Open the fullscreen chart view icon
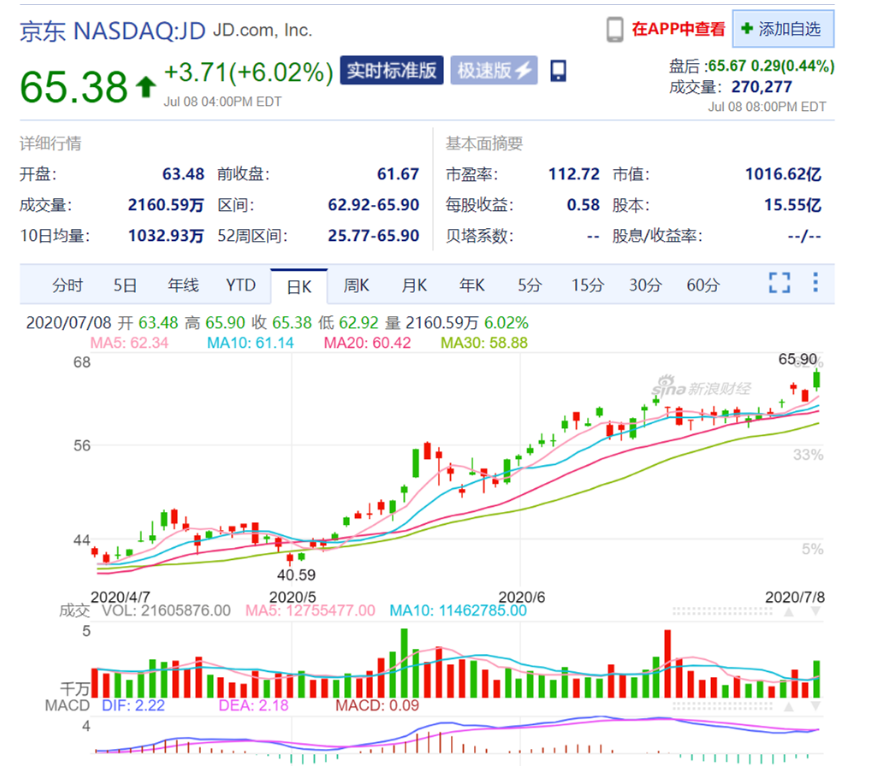The width and height of the screenshot is (870, 783). point(779,282)
